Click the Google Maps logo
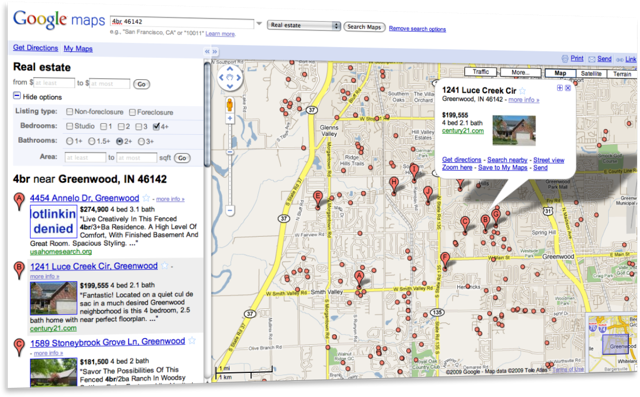Image resolution: width=640 pixels, height=397 pixels. point(59,20)
